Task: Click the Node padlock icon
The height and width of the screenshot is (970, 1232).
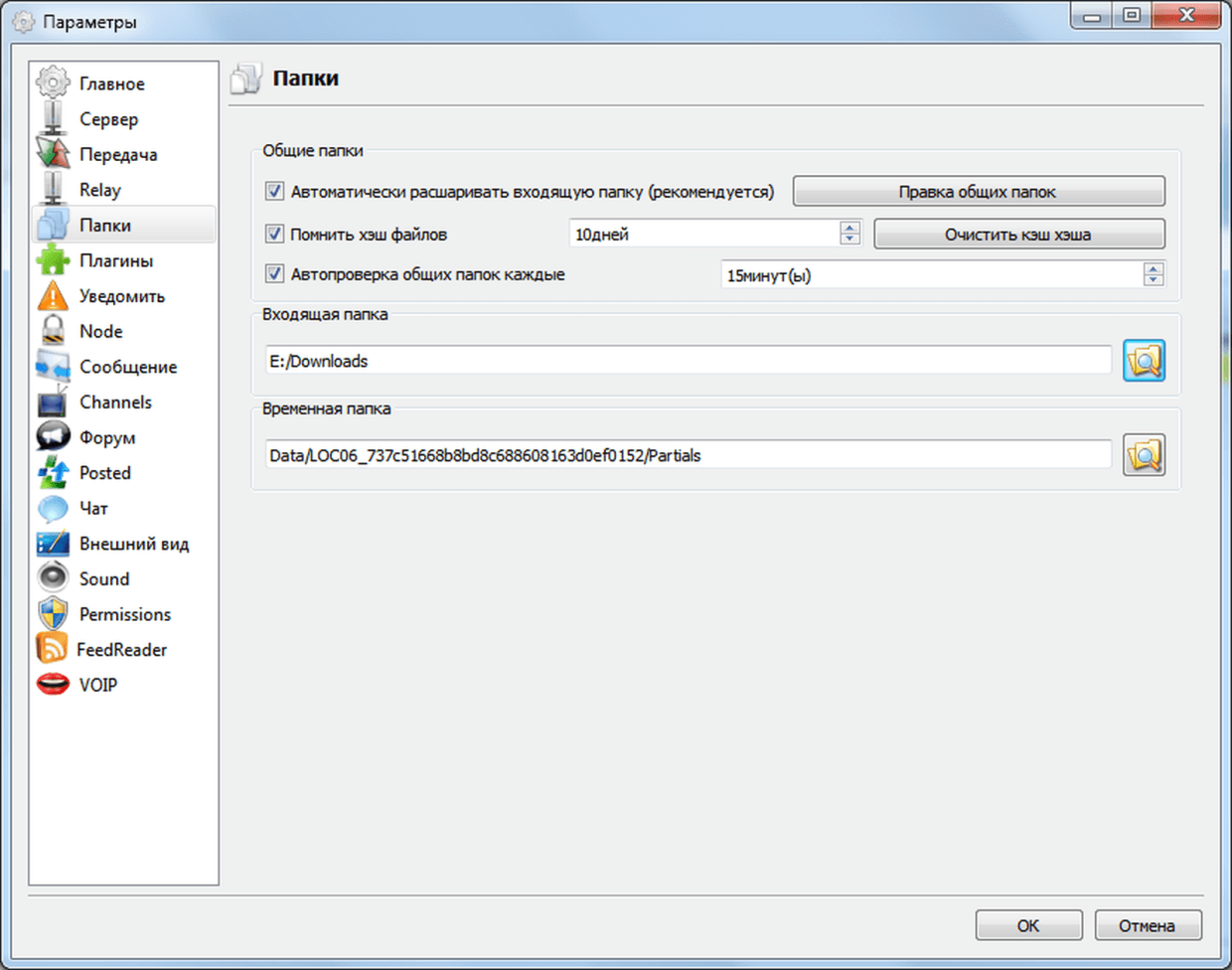Action: tap(53, 331)
